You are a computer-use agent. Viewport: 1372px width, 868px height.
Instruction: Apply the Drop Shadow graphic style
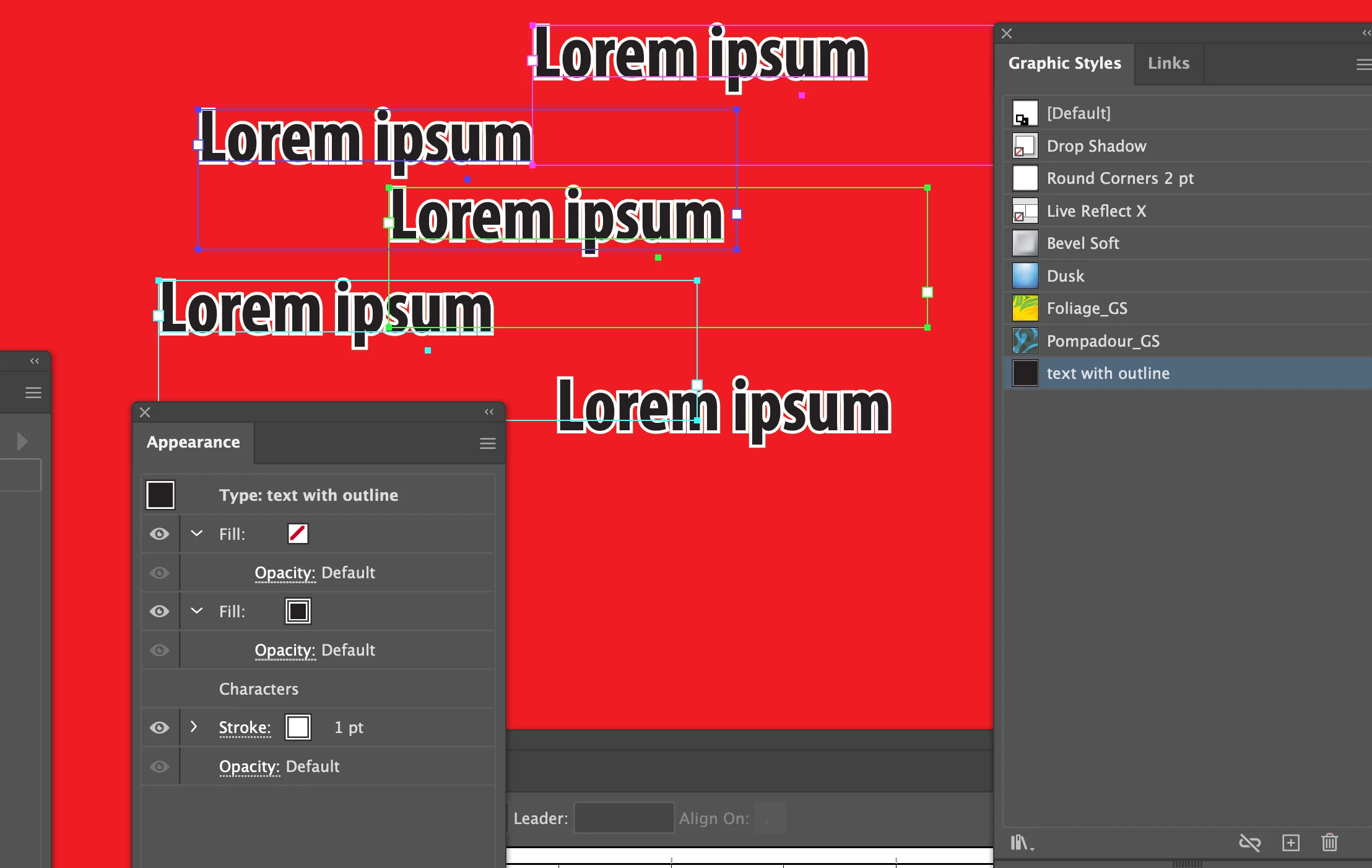tap(1096, 146)
